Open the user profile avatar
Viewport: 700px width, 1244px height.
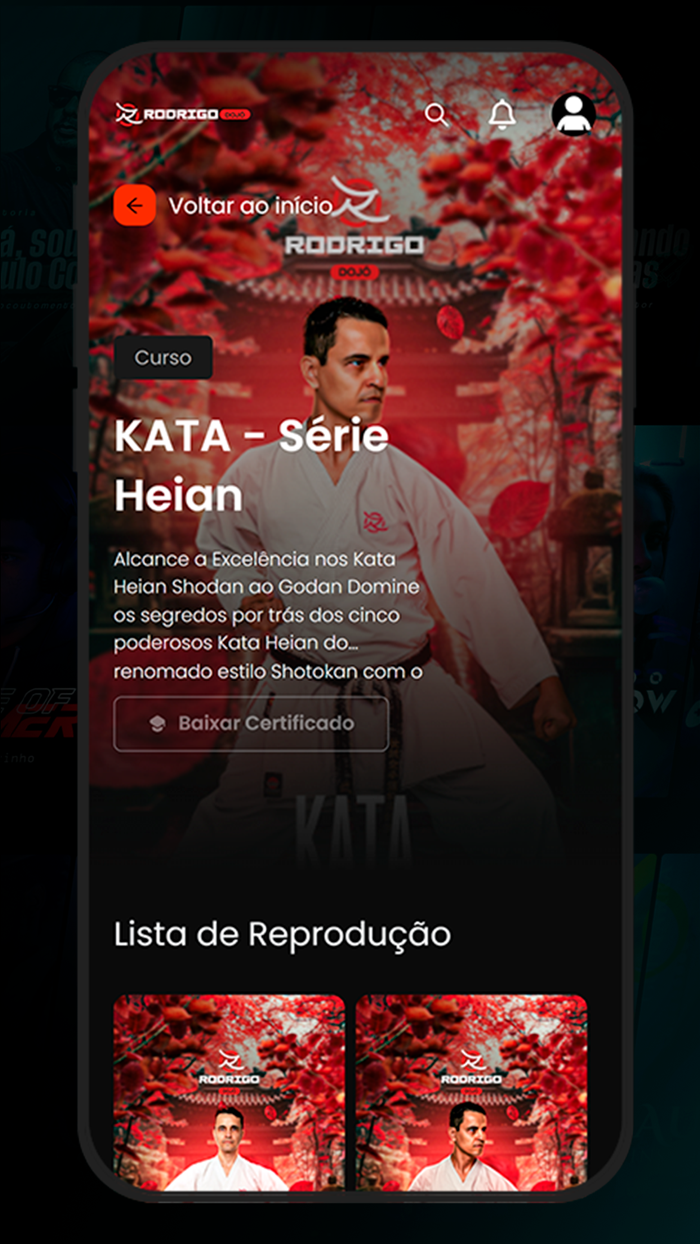(x=574, y=114)
